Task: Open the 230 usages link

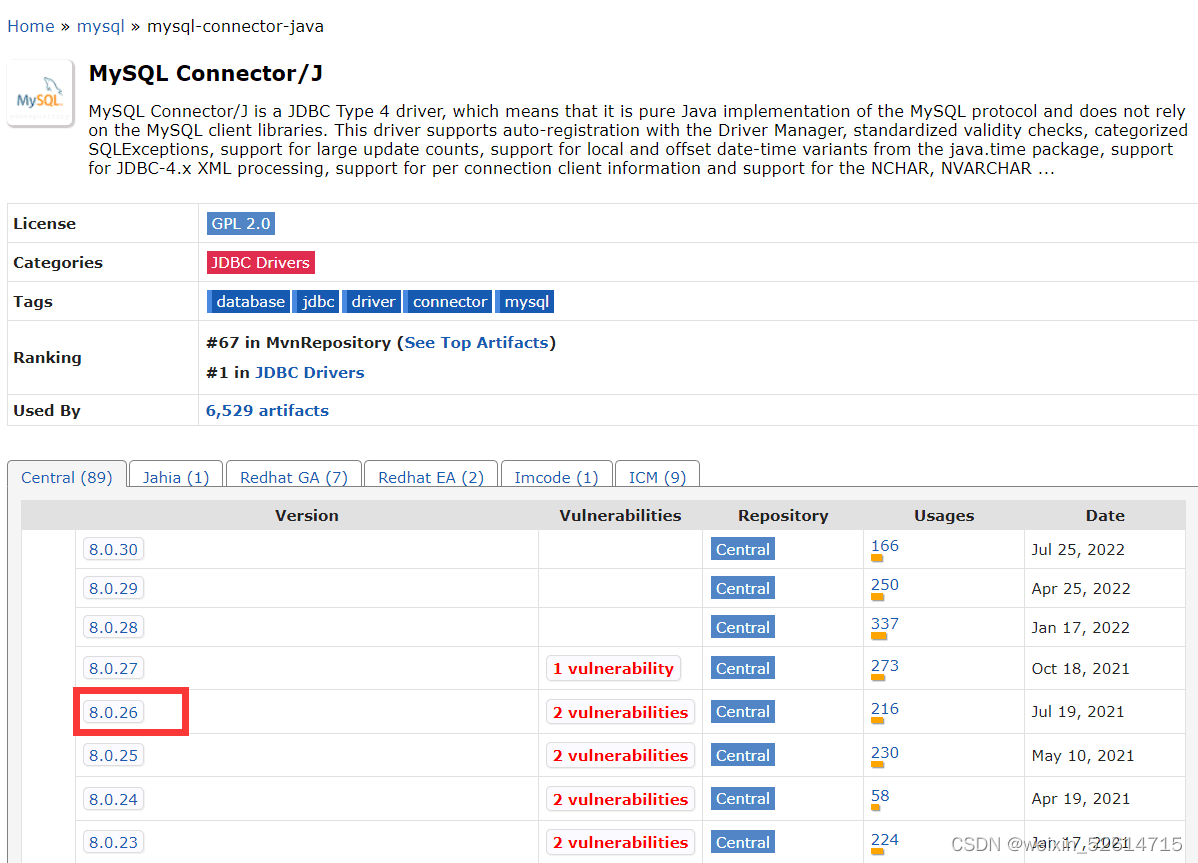Action: coord(885,752)
